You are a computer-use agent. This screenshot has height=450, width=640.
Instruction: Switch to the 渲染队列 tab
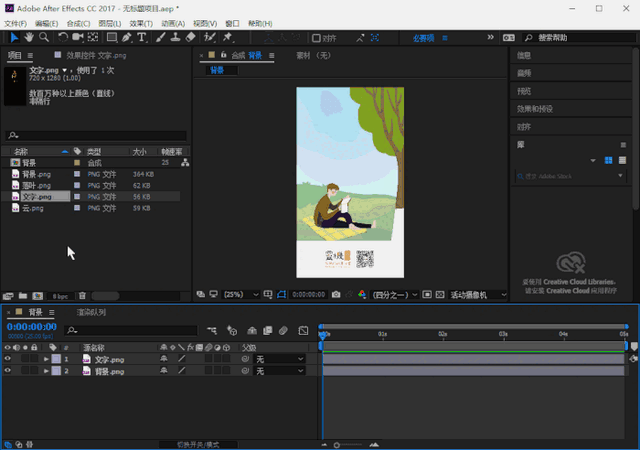tap(91, 312)
